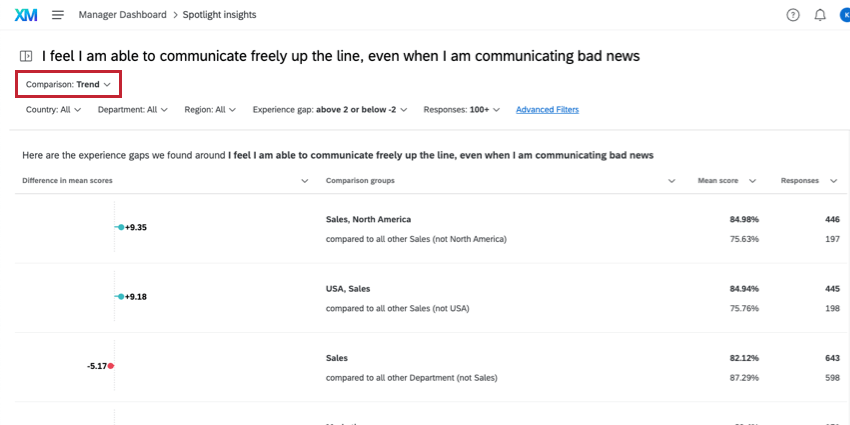Image resolution: width=850 pixels, height=425 pixels.
Task: Sort by the Comparison groups column
Action: coord(672,181)
